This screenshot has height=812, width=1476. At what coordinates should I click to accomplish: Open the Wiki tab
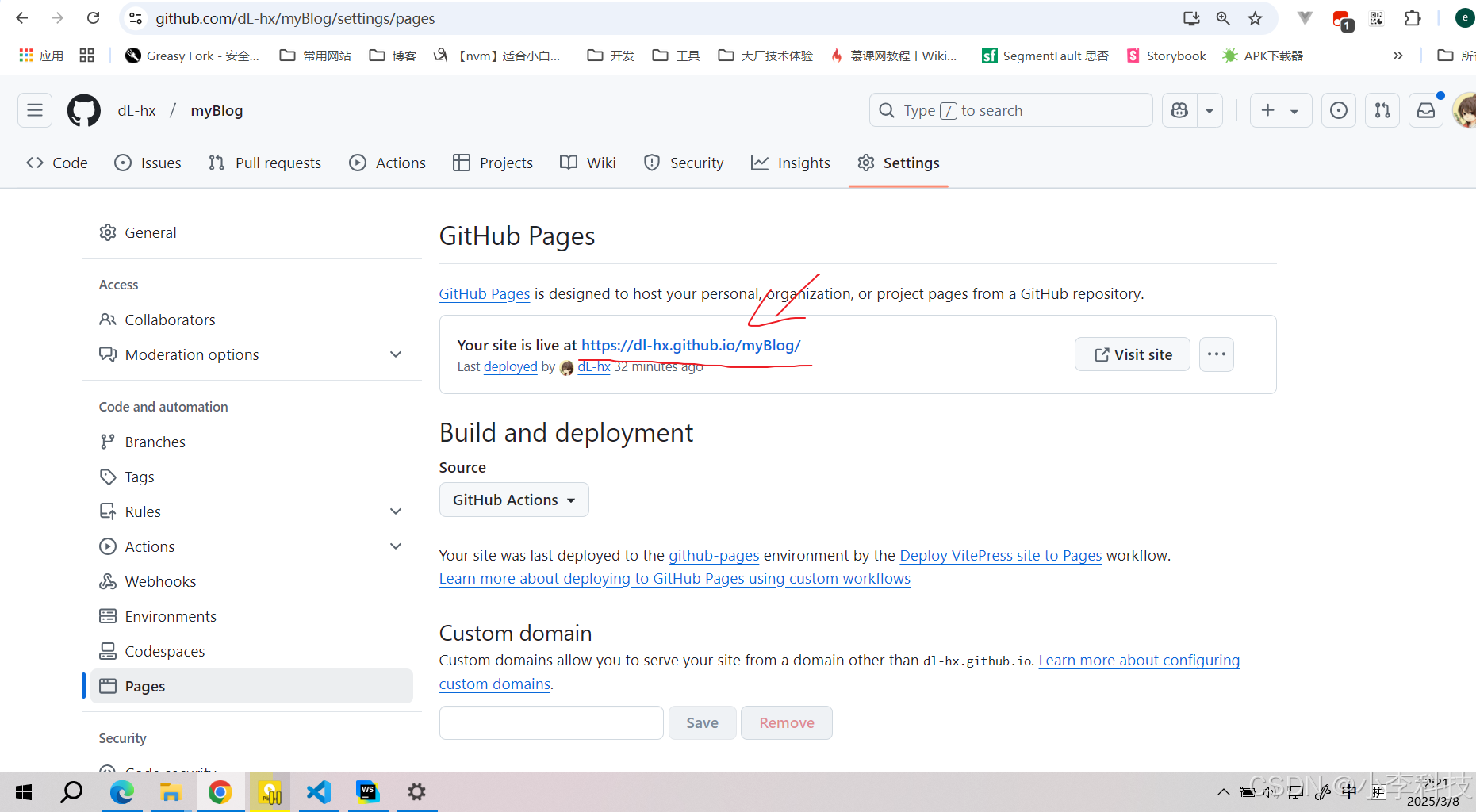pyautogui.click(x=588, y=163)
